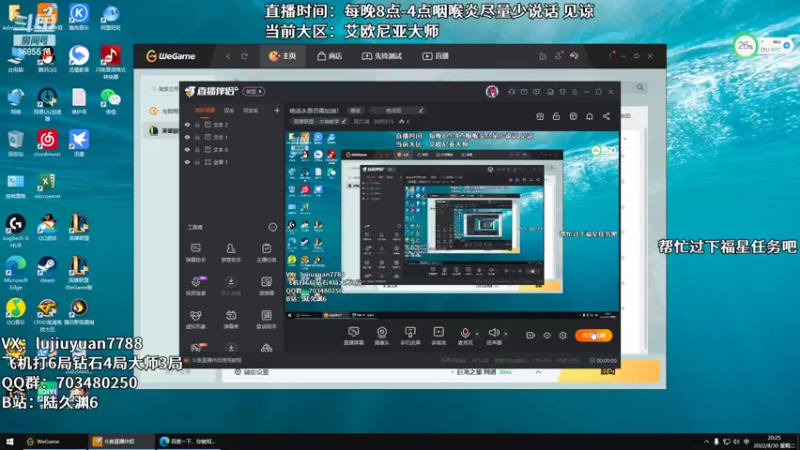The image size is (800, 450).
Task: Open the share icon above preview
Action: click(x=606, y=116)
